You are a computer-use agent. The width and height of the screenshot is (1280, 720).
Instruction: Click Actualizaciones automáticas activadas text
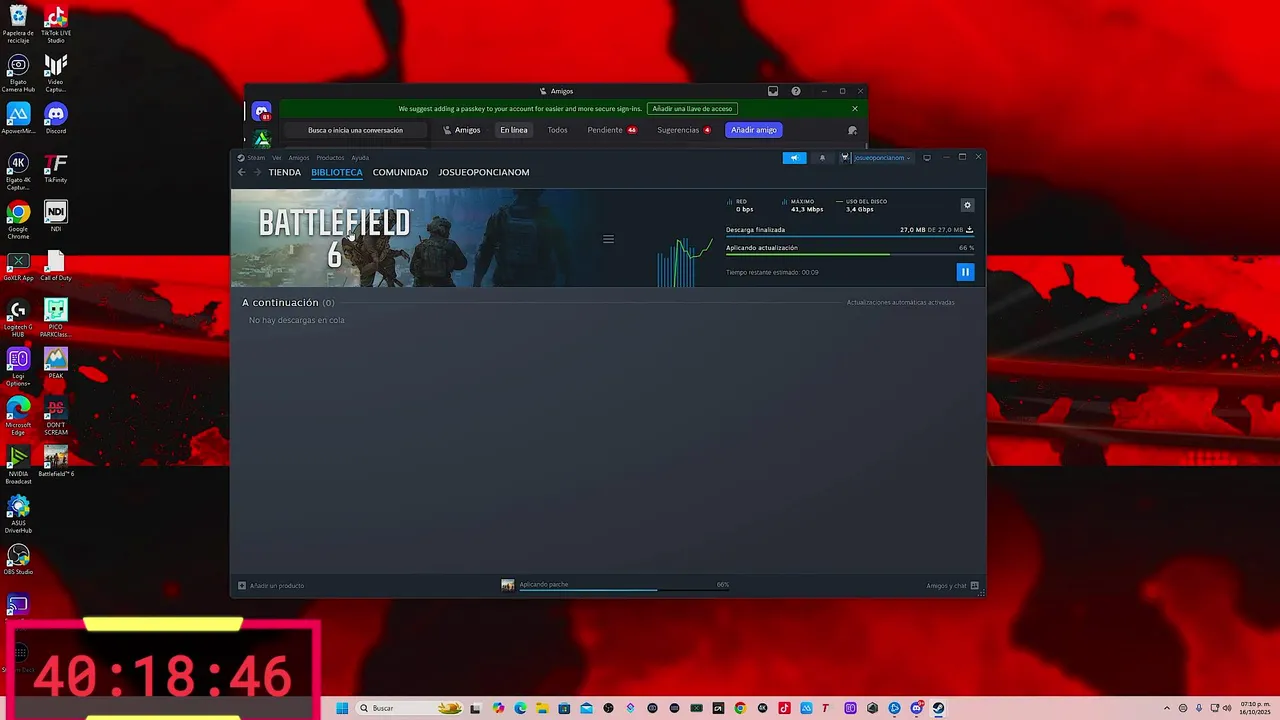coord(900,302)
